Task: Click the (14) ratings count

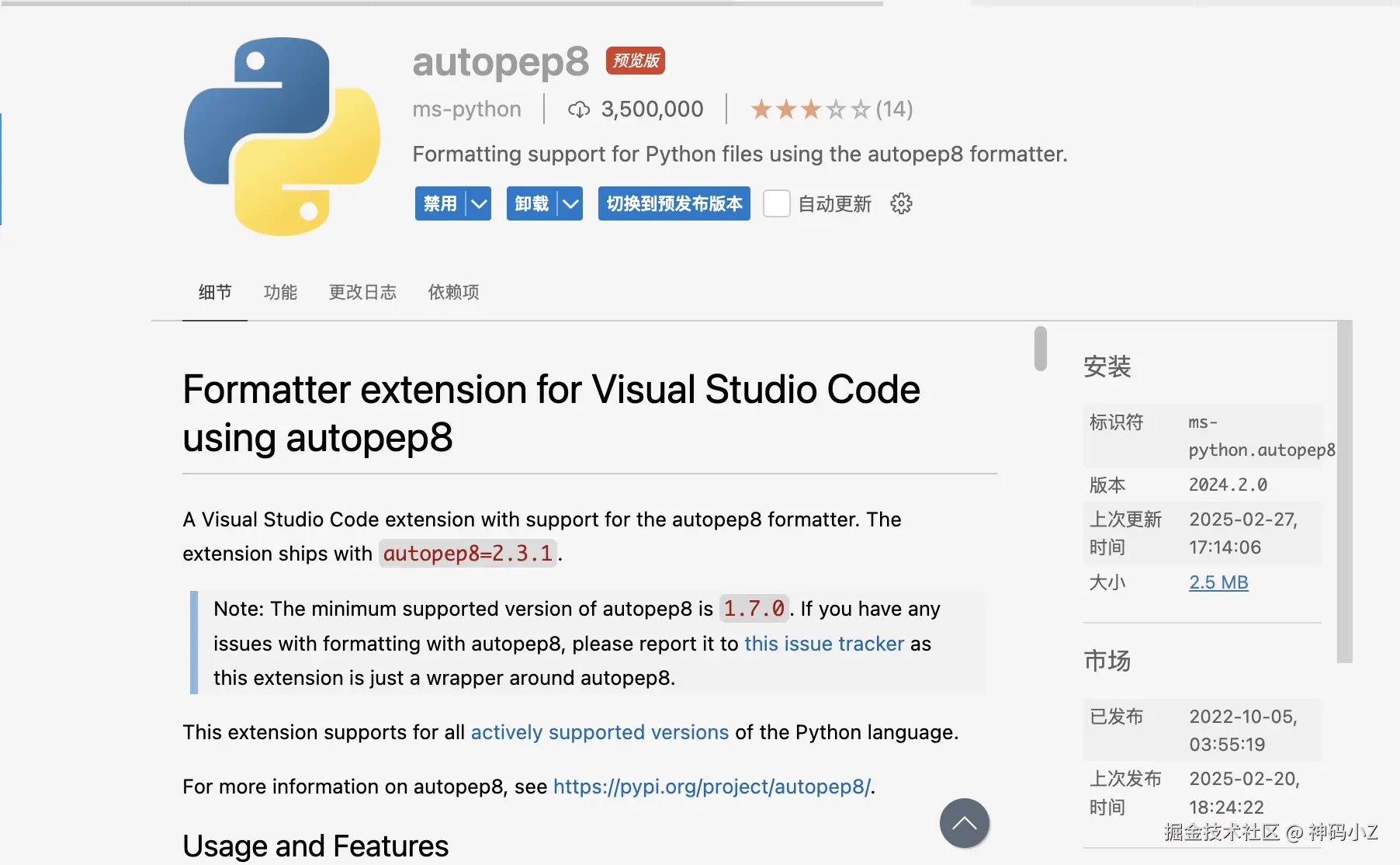Action: 894,109
